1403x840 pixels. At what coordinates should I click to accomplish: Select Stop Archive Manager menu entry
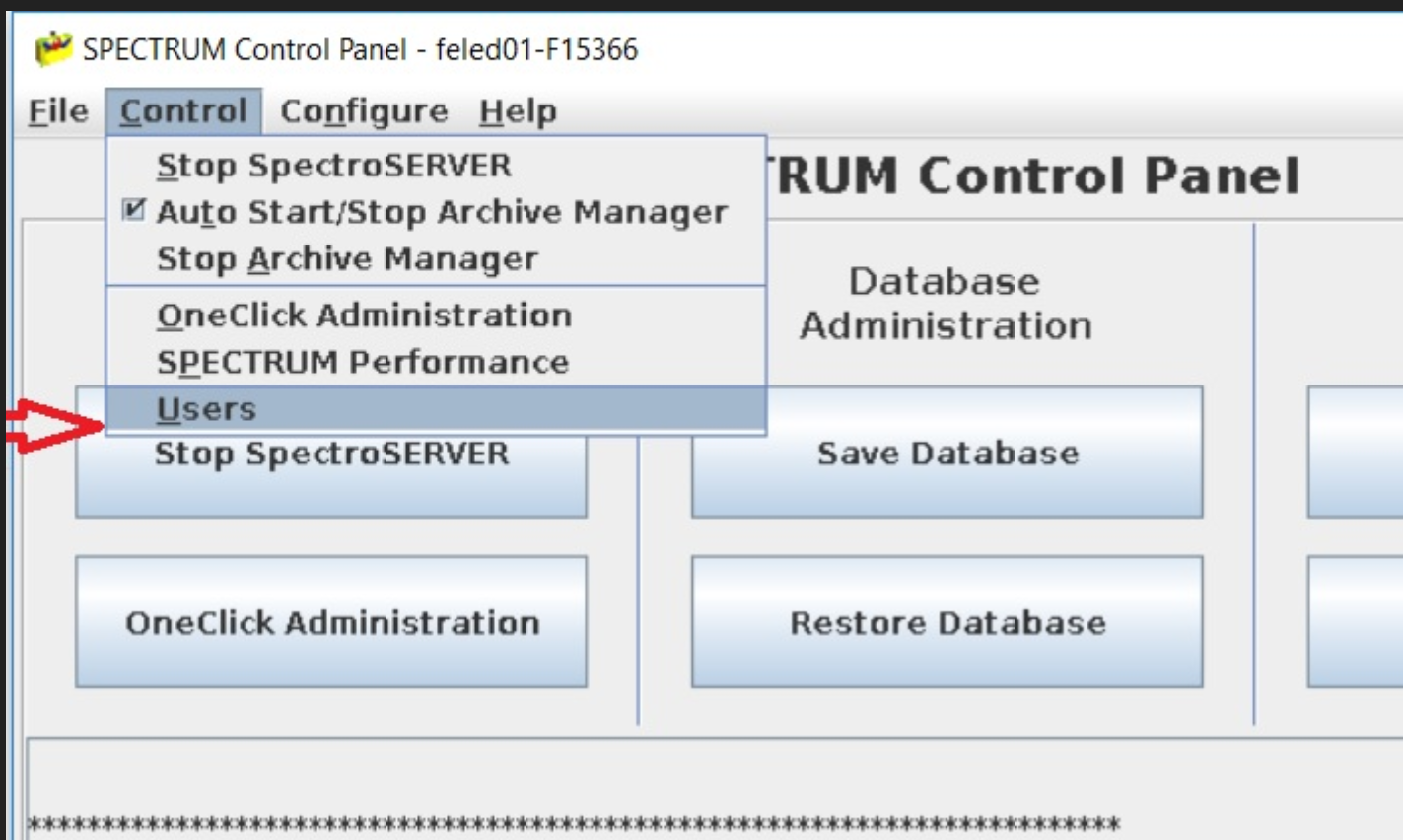[x=347, y=259]
